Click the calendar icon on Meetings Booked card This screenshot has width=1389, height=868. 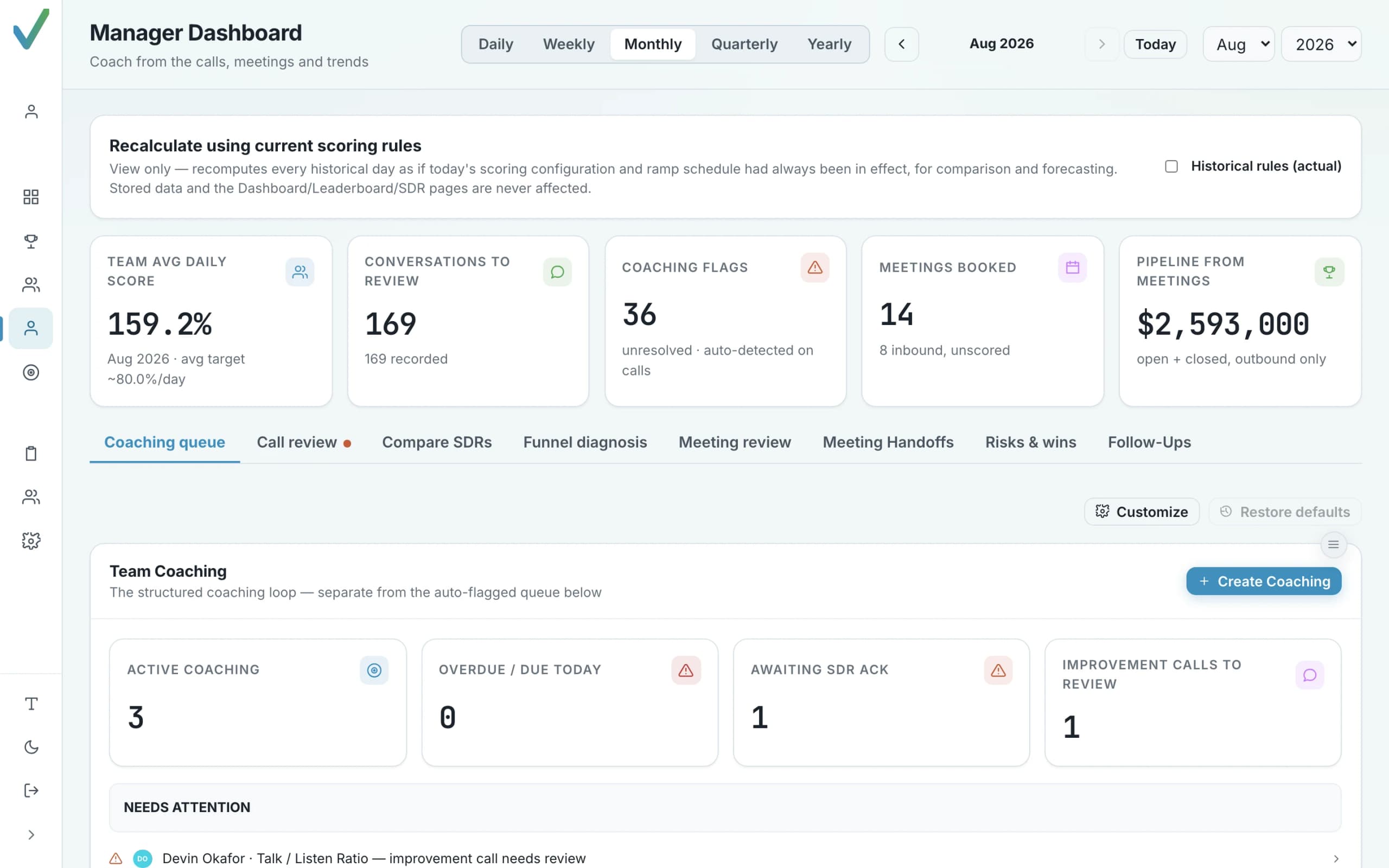tap(1072, 267)
